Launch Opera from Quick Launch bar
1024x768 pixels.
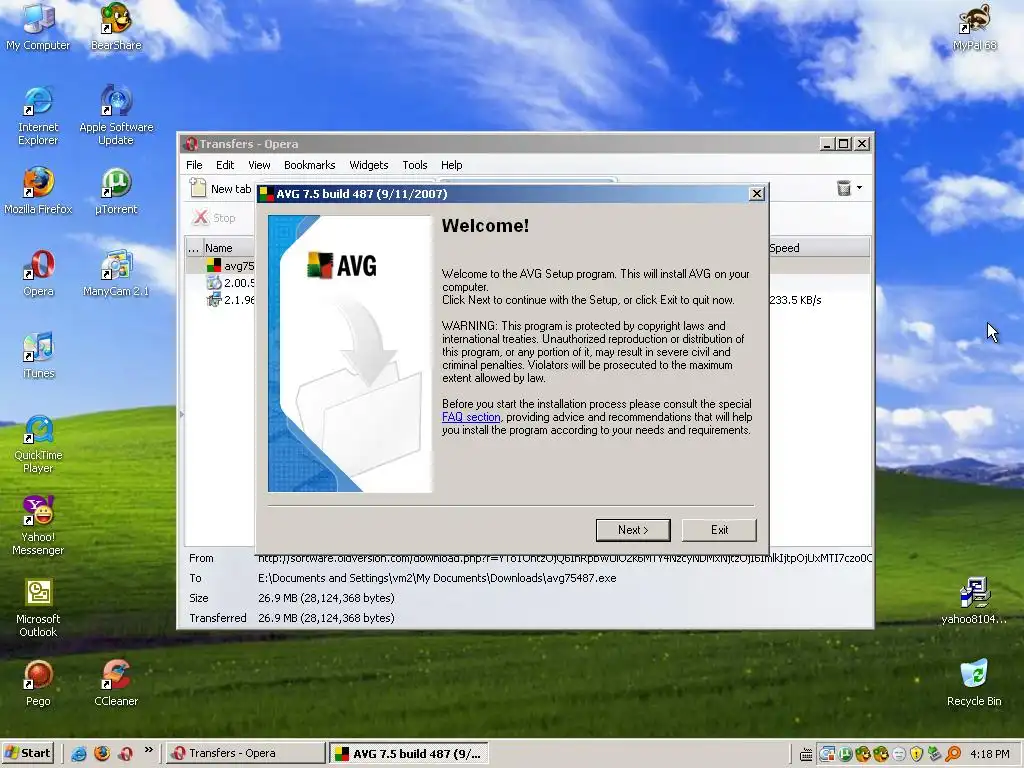click(x=125, y=754)
